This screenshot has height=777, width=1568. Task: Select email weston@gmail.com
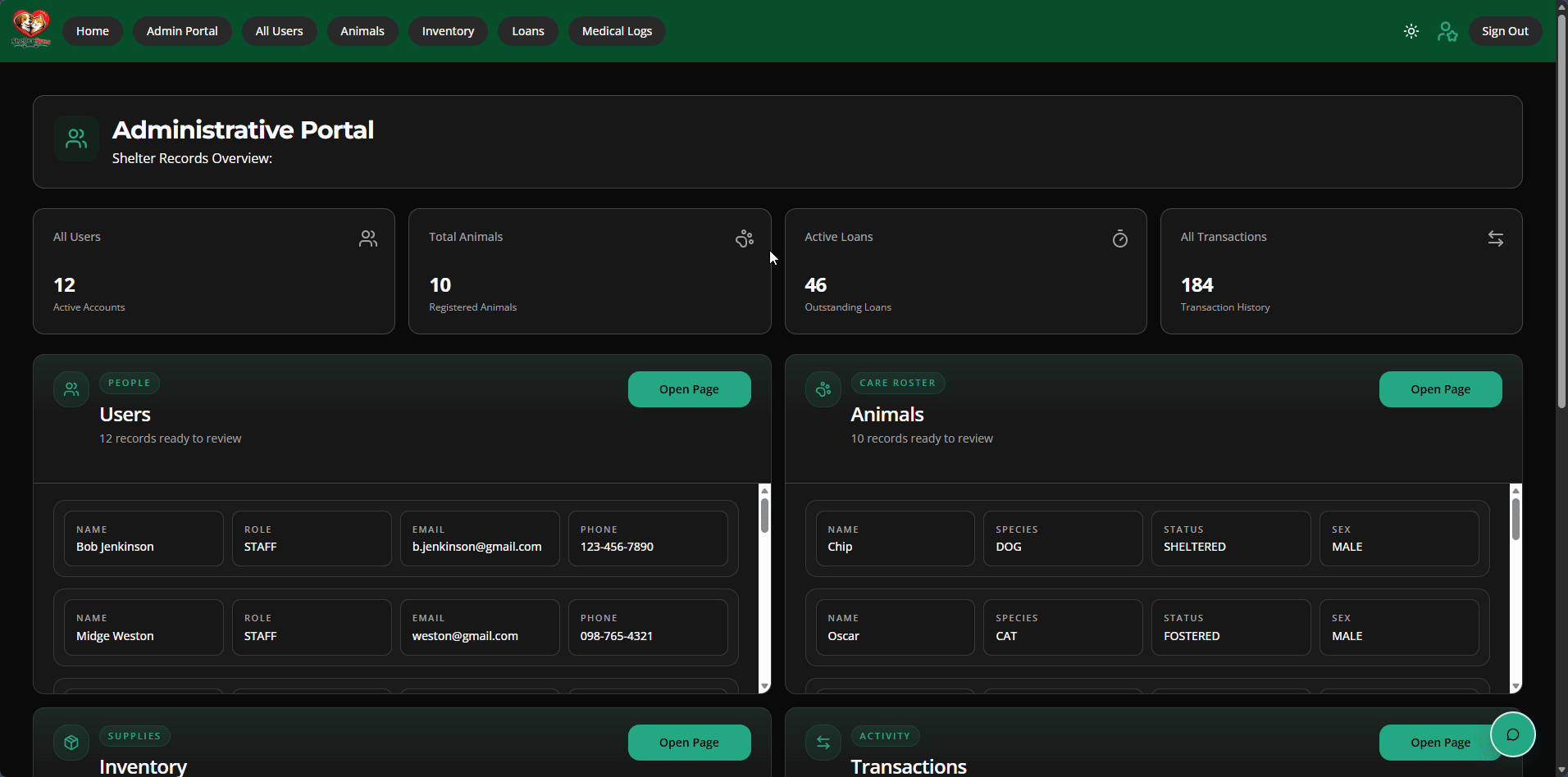[465, 636]
